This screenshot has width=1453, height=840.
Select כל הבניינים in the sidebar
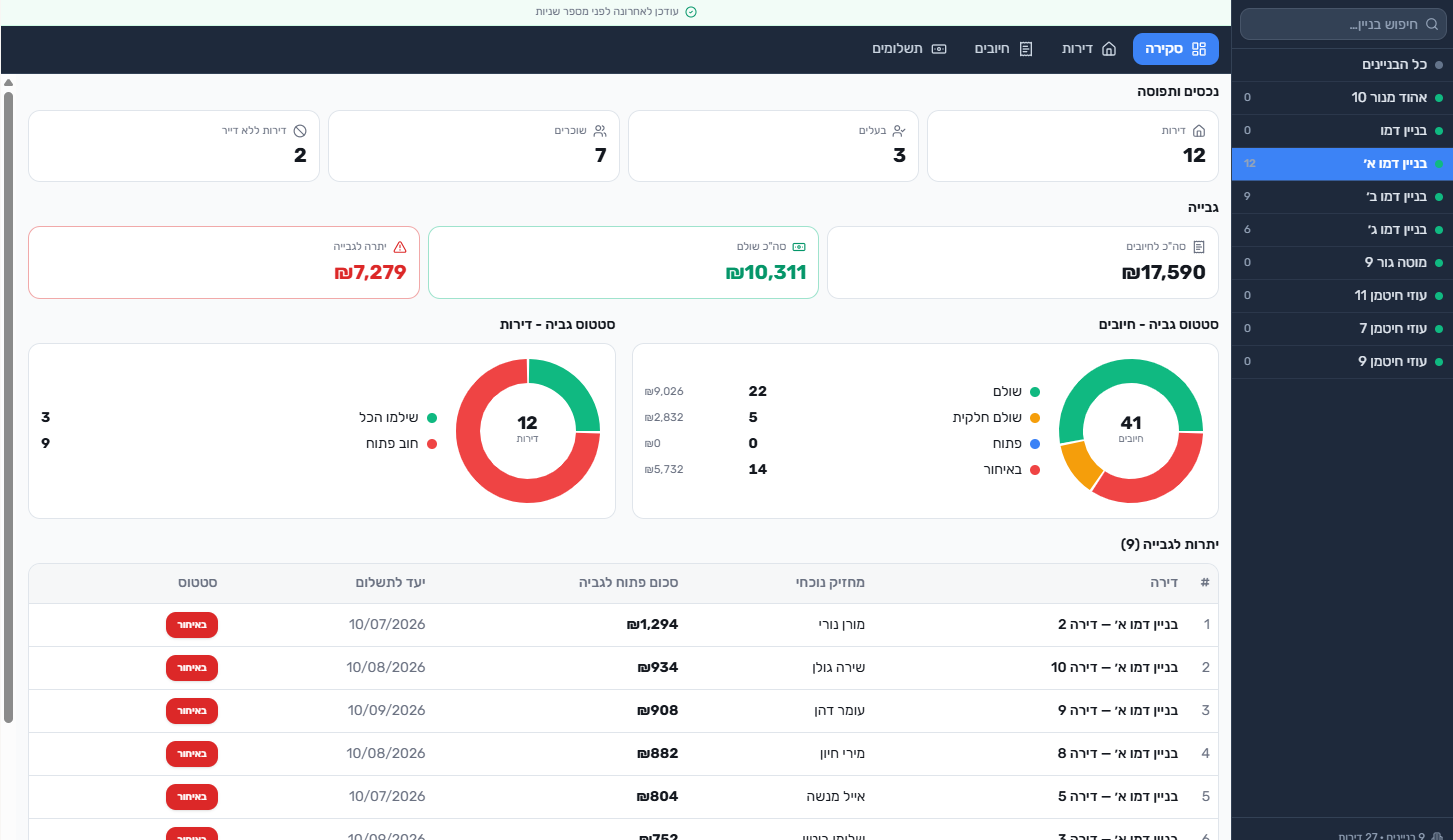click(x=1343, y=65)
